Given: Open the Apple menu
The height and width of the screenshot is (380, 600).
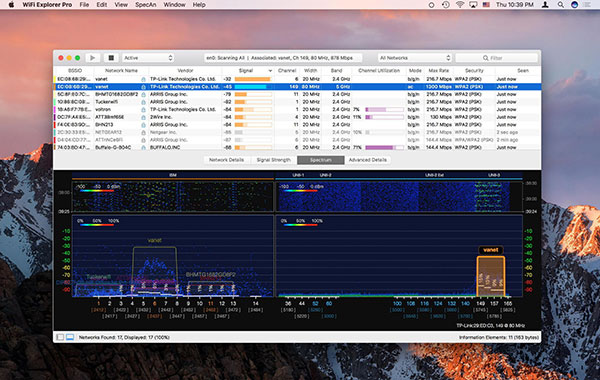Looking at the screenshot, I should [11, 5].
